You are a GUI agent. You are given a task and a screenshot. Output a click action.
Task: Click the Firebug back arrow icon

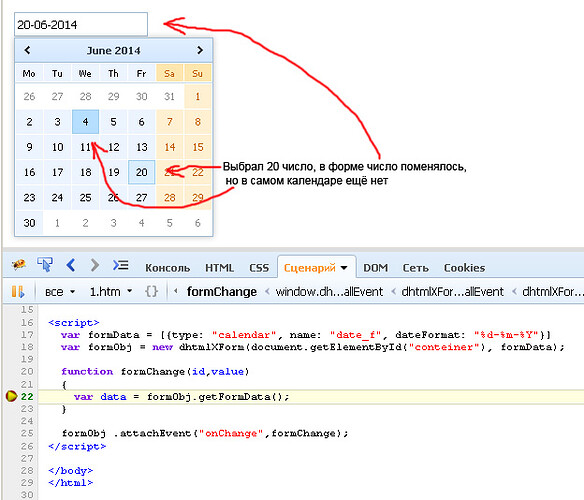(x=71, y=265)
